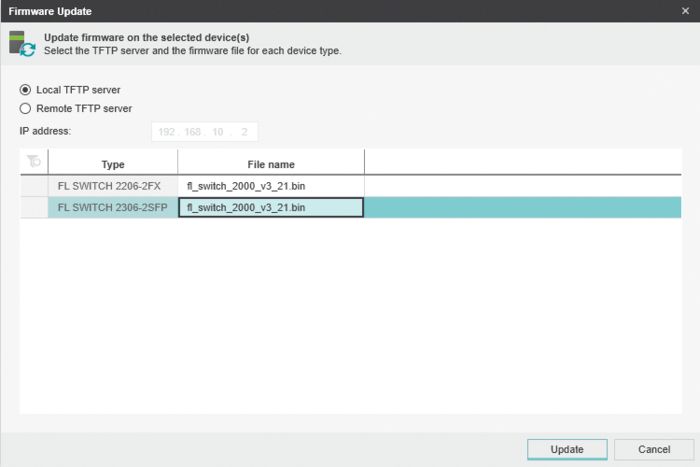Screen dimensions: 700x467
Task: Select the Local TFTP server radio button
Action: (25, 90)
